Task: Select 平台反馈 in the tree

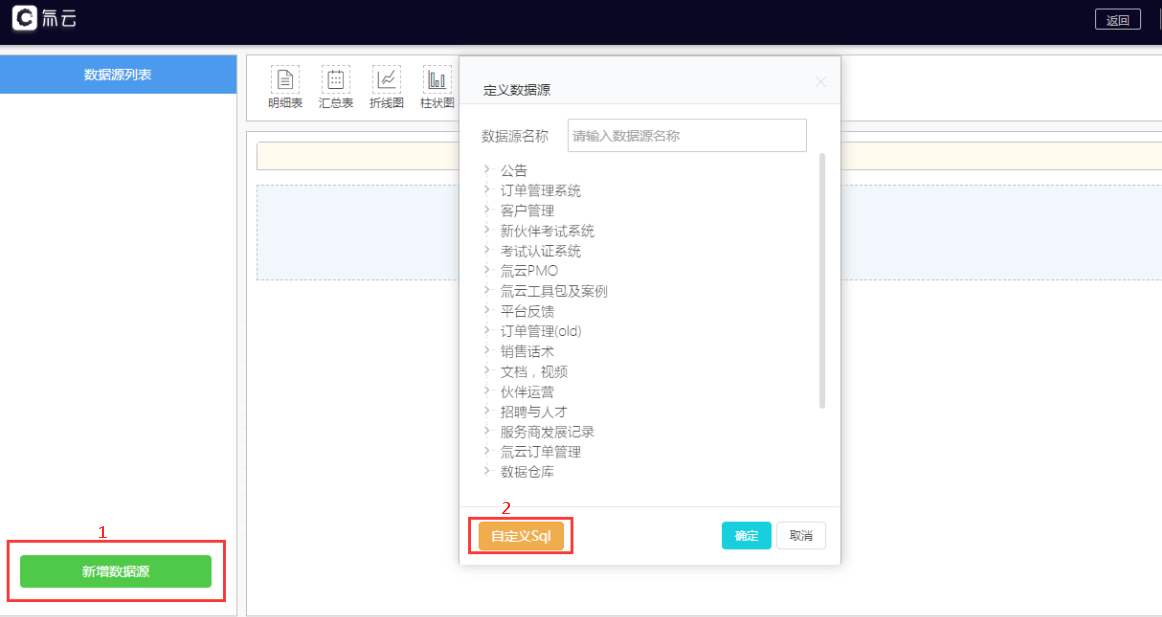Action: pyautogui.click(x=527, y=311)
